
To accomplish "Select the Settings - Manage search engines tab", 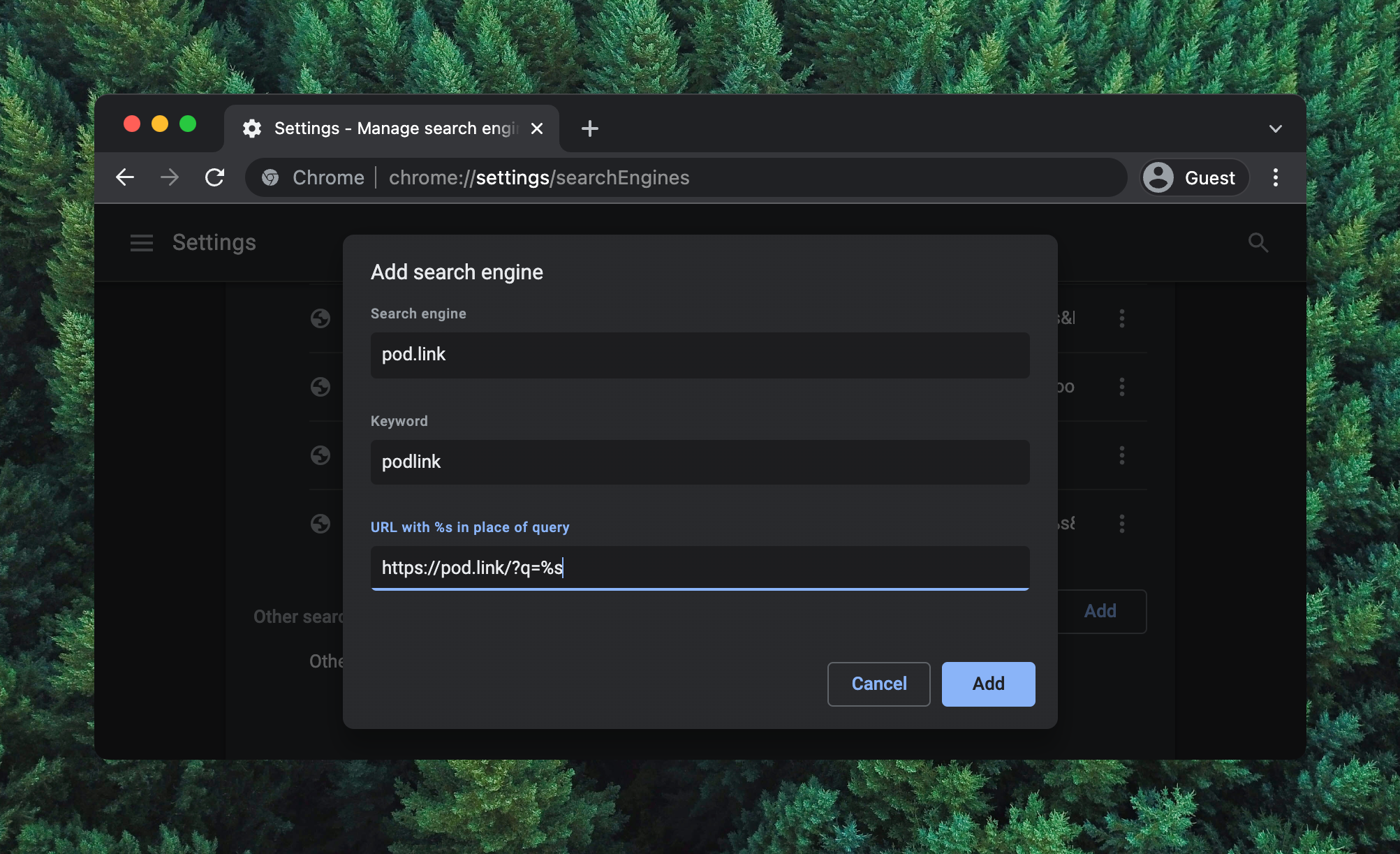I will [392, 128].
